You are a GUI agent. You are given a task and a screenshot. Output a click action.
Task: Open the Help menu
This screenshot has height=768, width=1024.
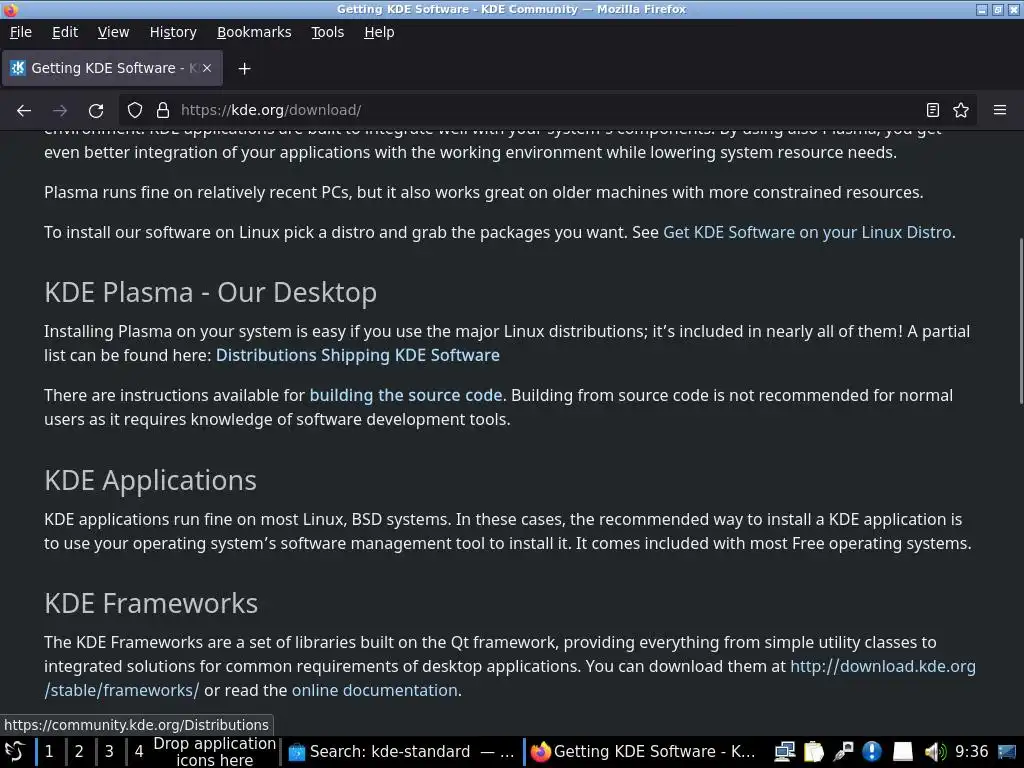tap(379, 32)
